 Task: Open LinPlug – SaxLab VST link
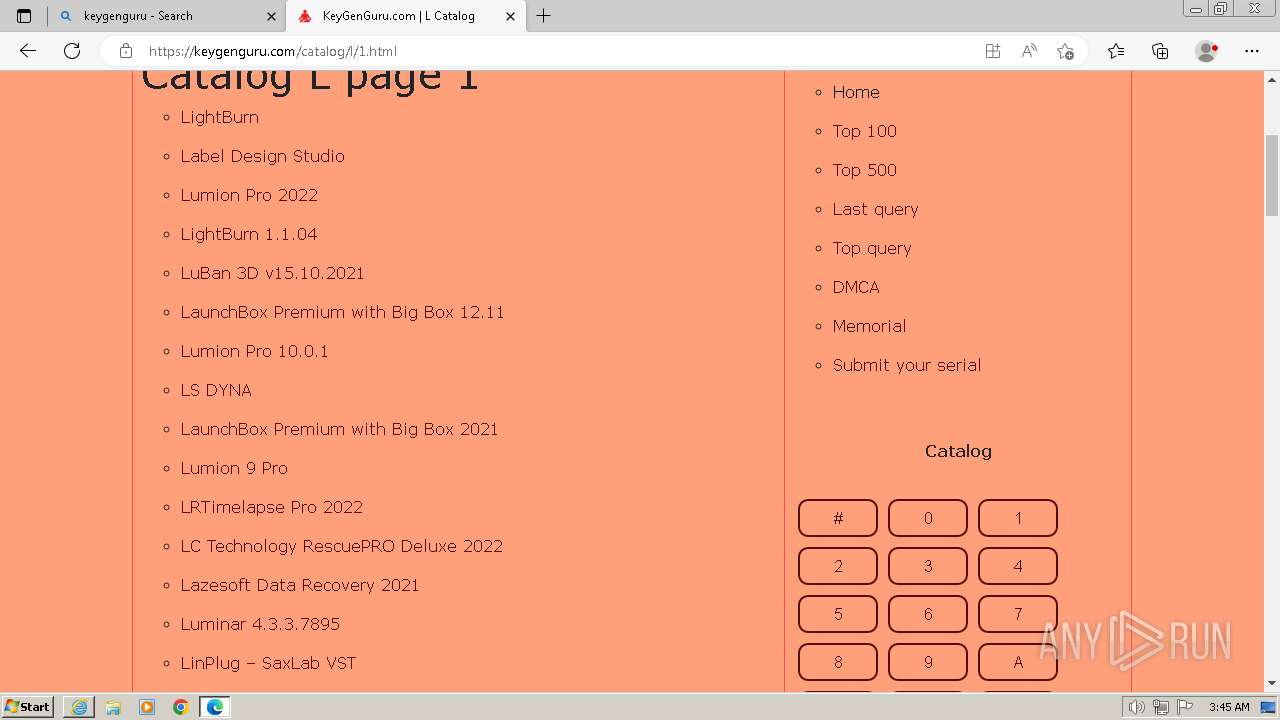pos(268,663)
